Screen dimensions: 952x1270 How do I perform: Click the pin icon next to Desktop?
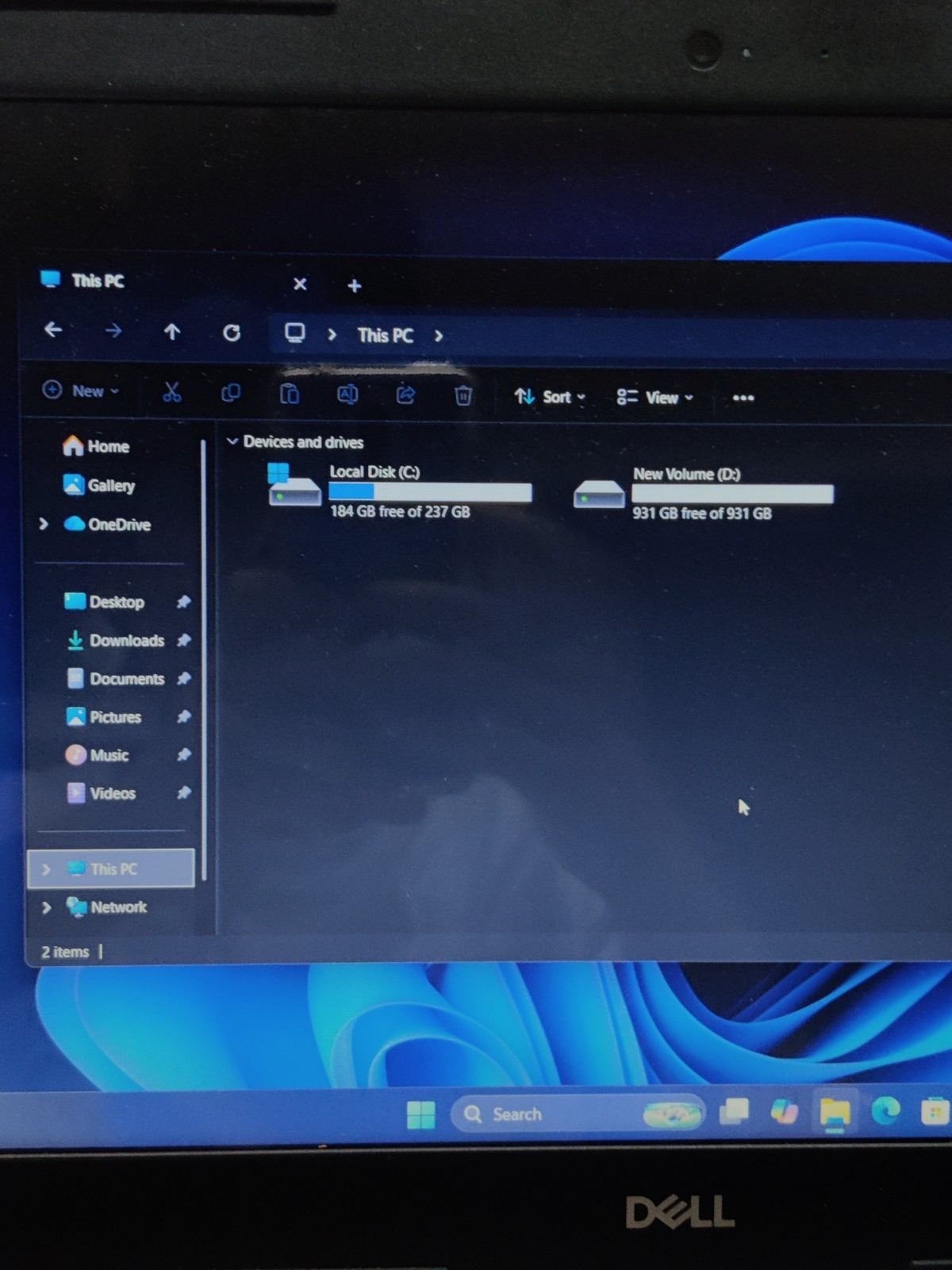[x=183, y=602]
